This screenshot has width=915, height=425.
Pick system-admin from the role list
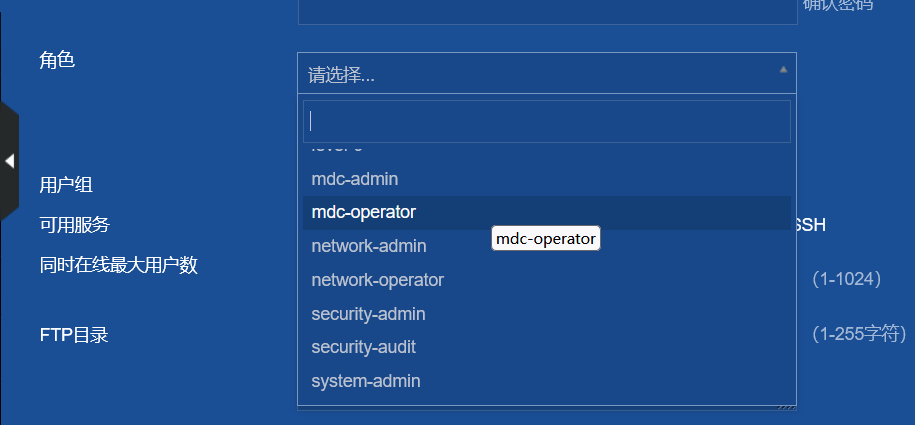366,381
